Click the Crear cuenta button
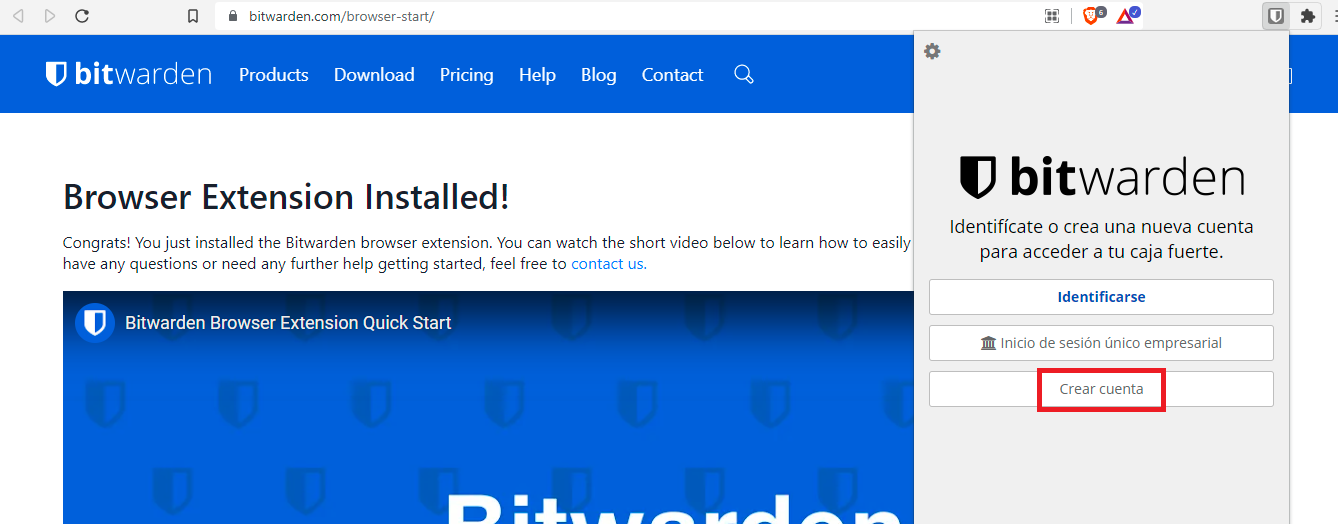Screen dimensions: 1338x524 pyautogui.click(x=1101, y=389)
